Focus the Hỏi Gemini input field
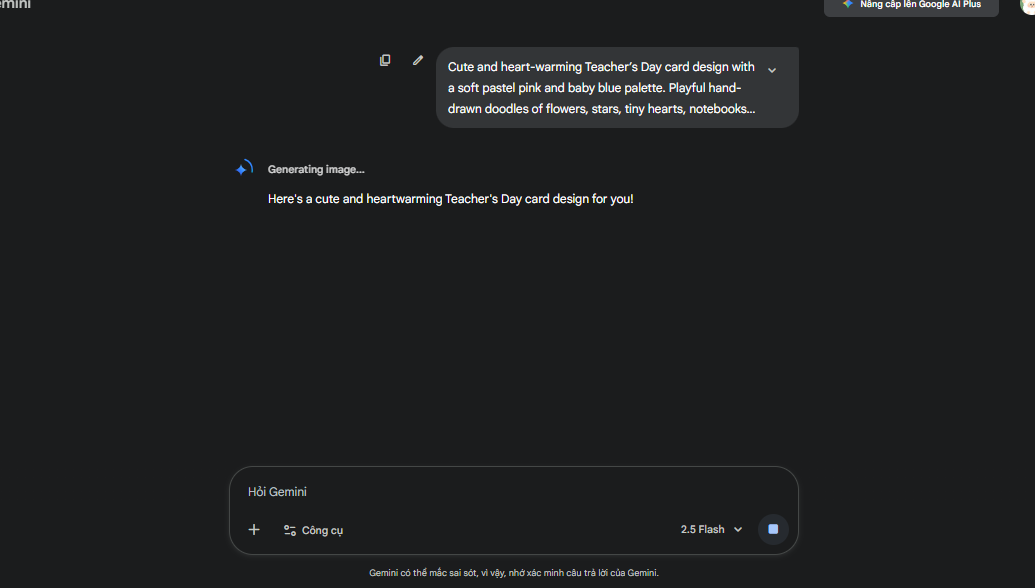This screenshot has height=588, width=1035. (500, 492)
